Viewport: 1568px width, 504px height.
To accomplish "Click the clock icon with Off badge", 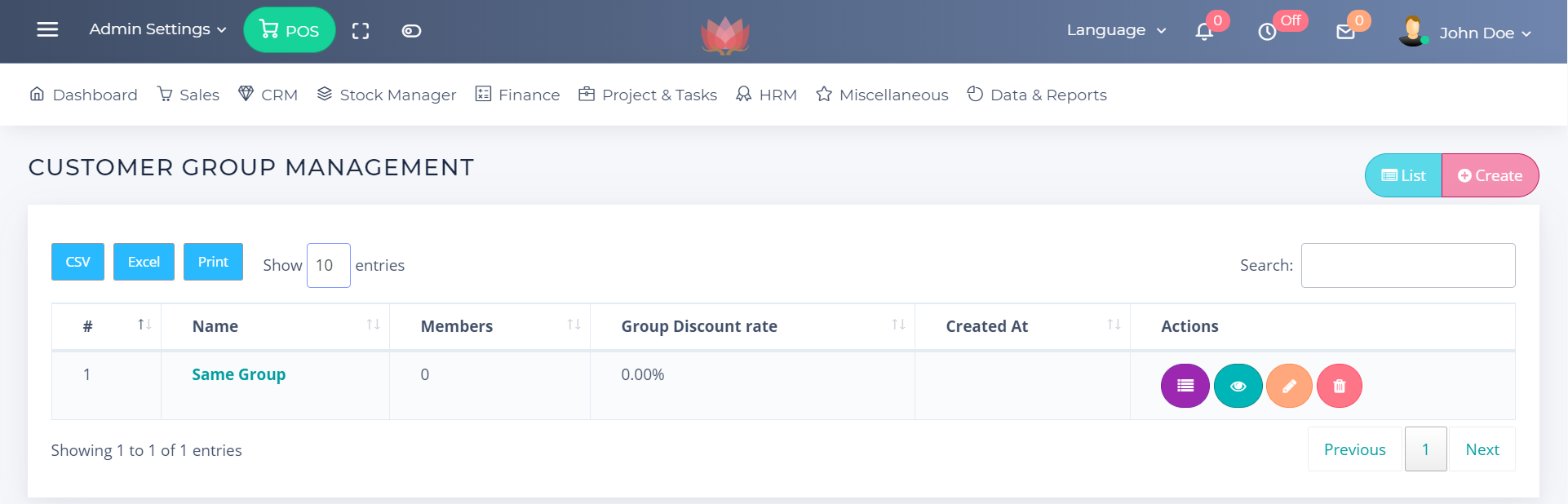I will [1267, 32].
